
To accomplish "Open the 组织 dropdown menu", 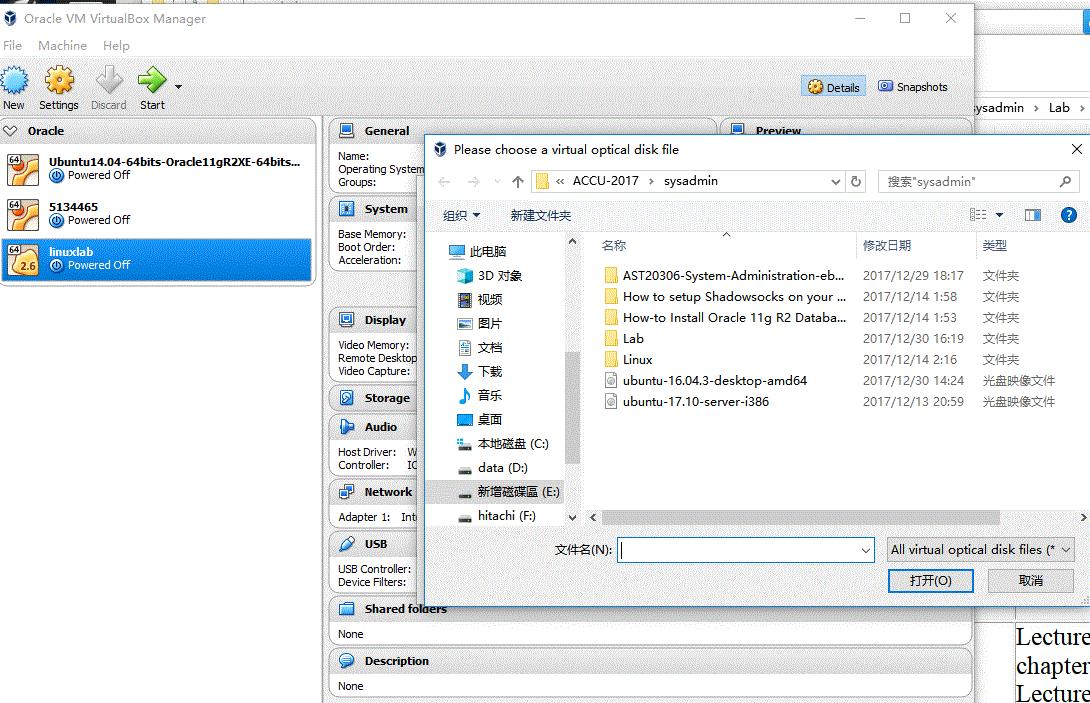I will point(462,216).
